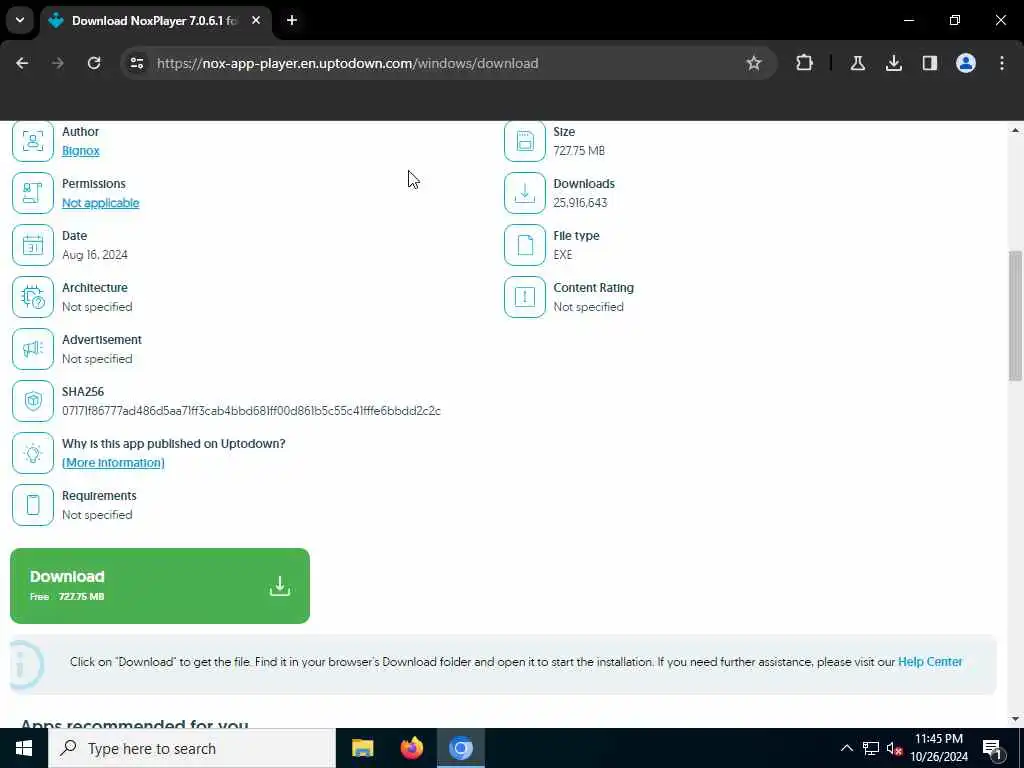The height and width of the screenshot is (768, 1024).
Task: Open the browser downloads tray icon
Action: [893, 63]
